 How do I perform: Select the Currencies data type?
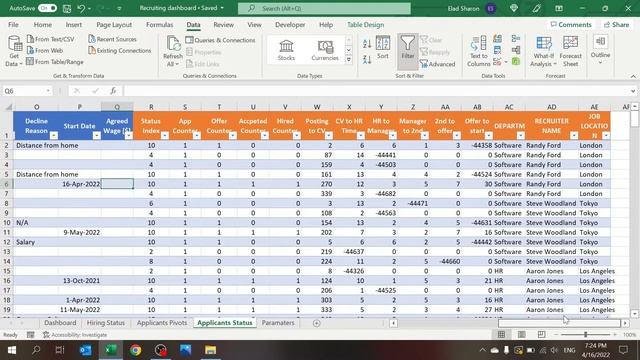pyautogui.click(x=325, y=50)
